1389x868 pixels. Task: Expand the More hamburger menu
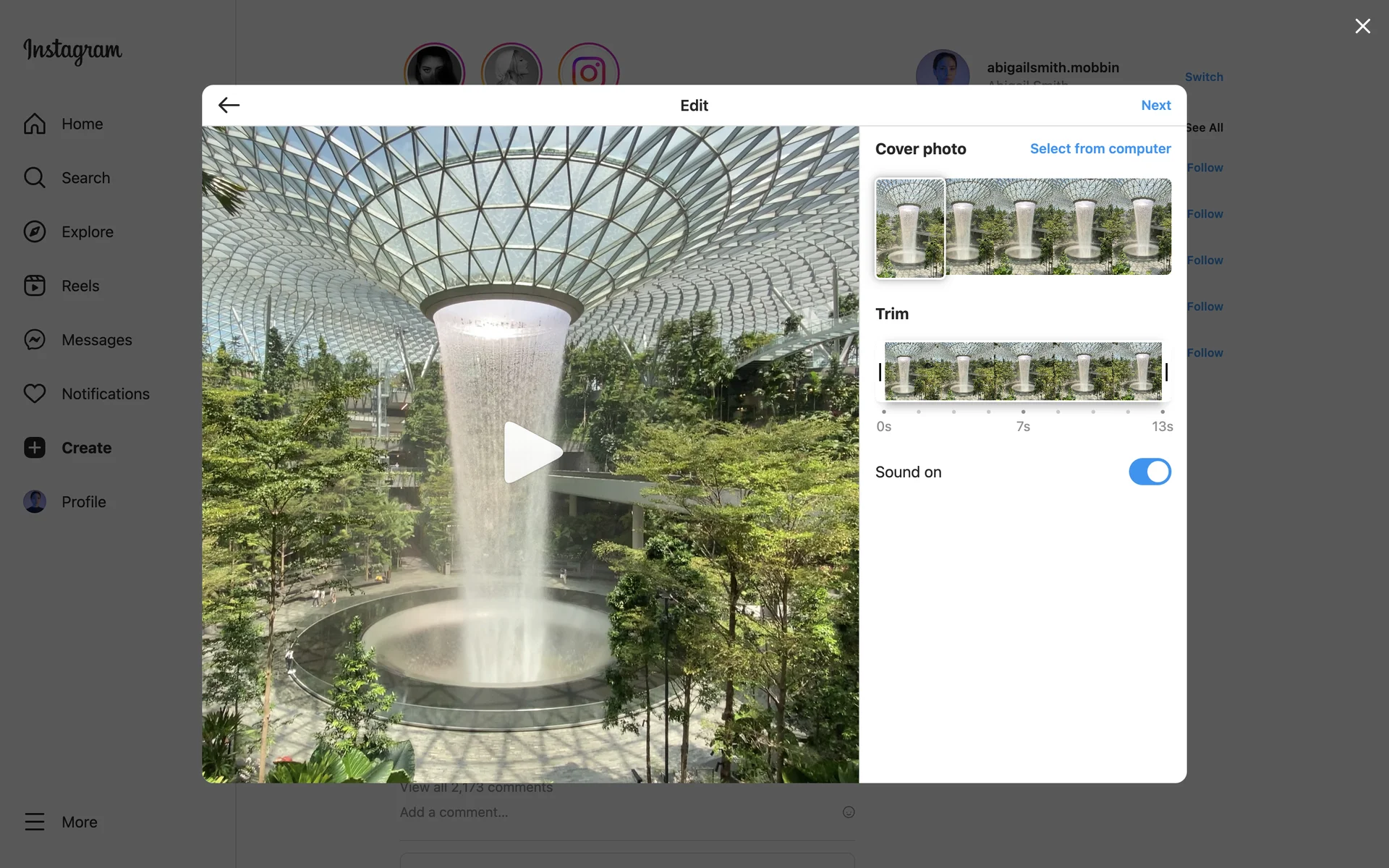35,822
